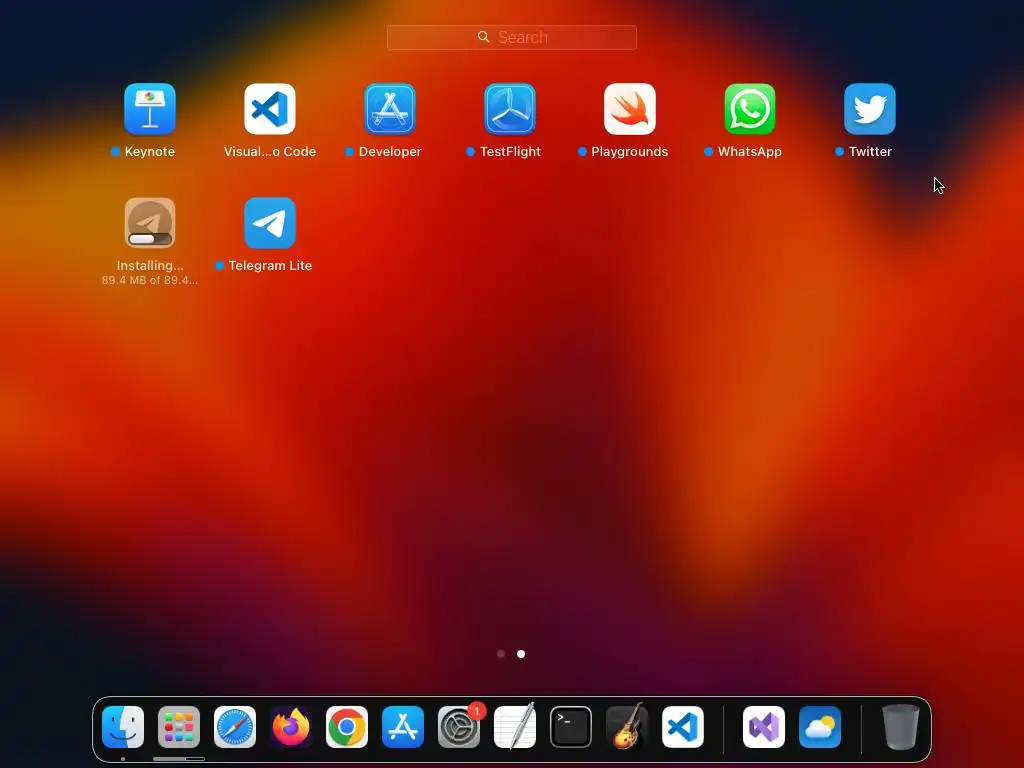Click the "Keynote" label text
The height and width of the screenshot is (768, 1024).
[x=150, y=152]
